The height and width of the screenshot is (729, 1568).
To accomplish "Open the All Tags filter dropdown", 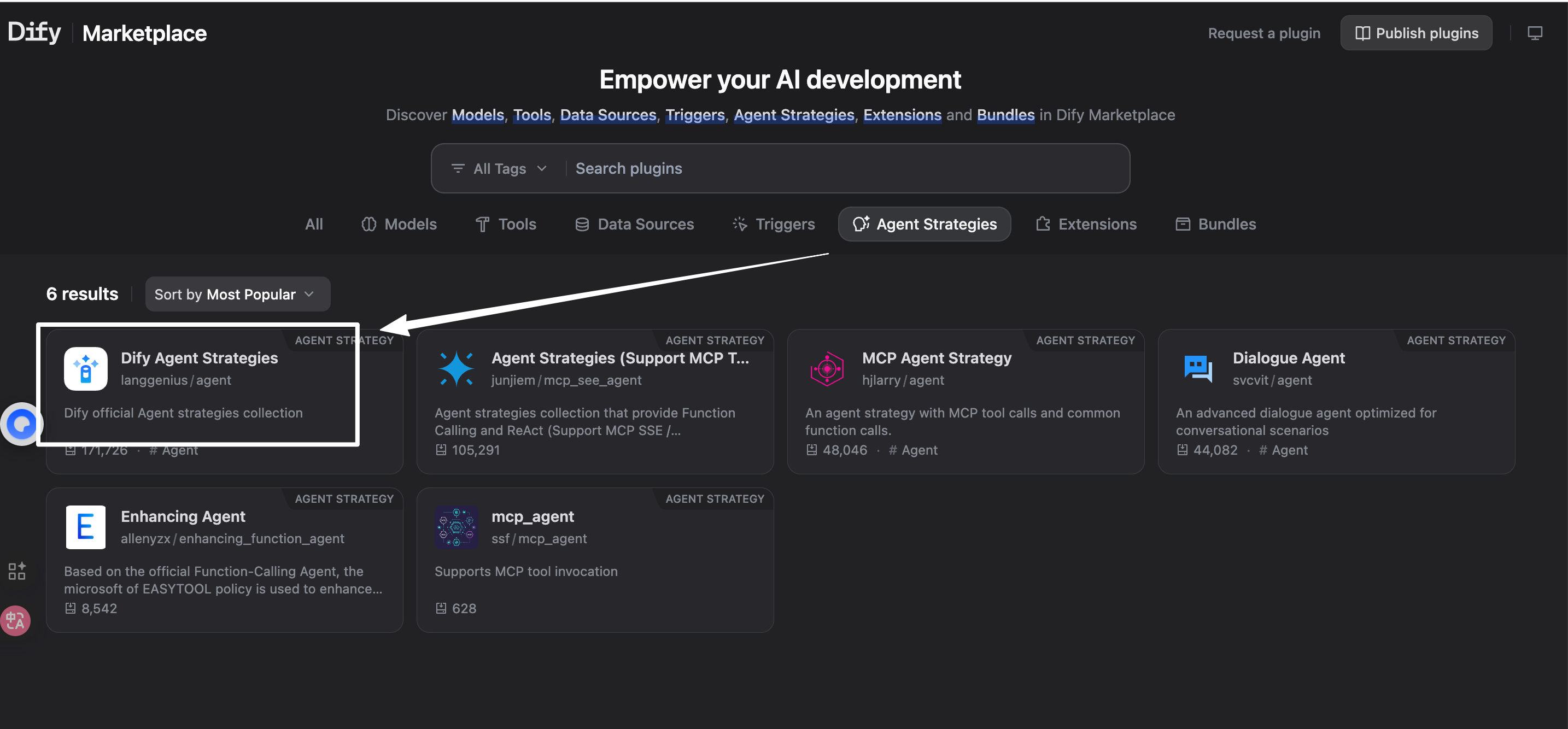I will (x=499, y=168).
